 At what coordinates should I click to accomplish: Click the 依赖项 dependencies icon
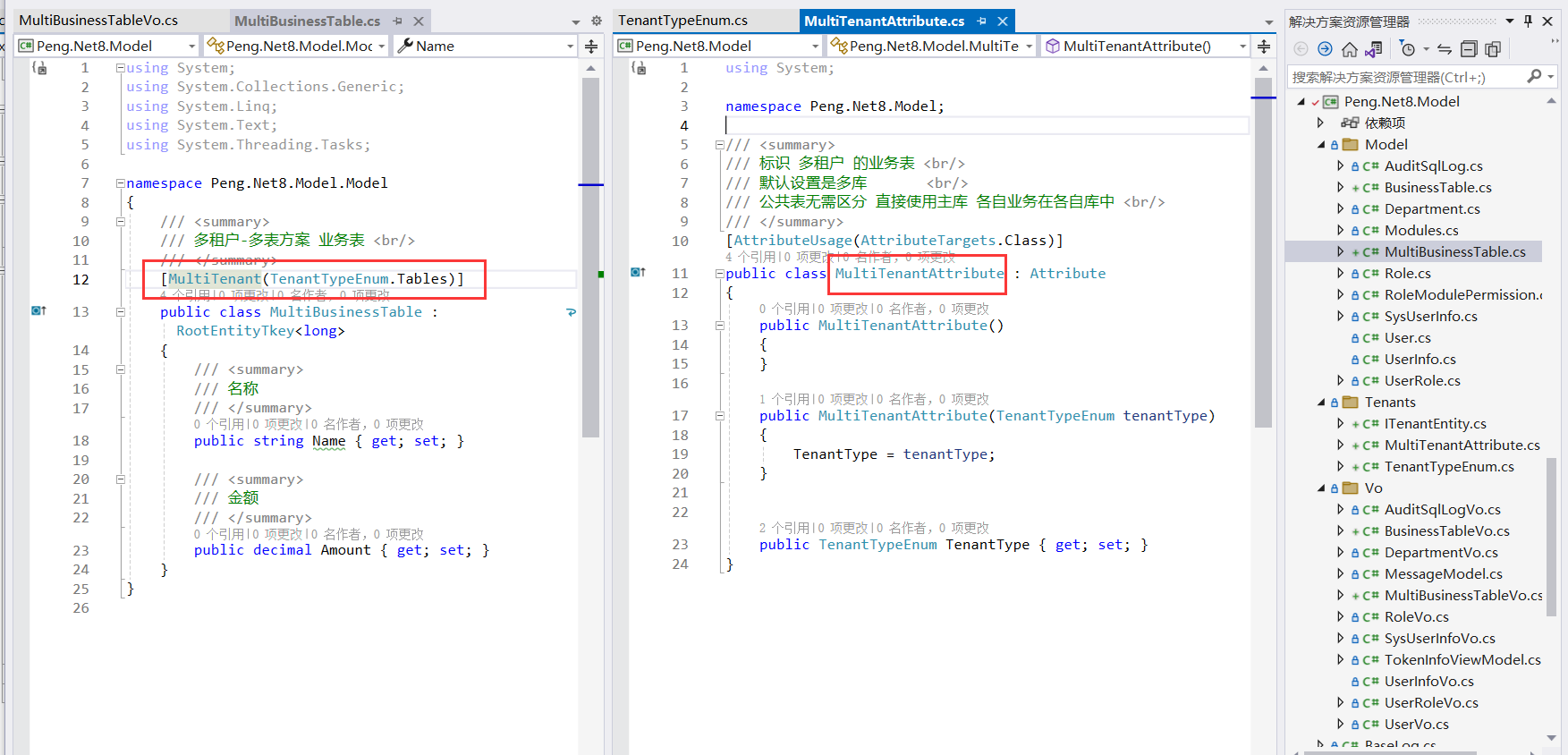click(x=1350, y=123)
